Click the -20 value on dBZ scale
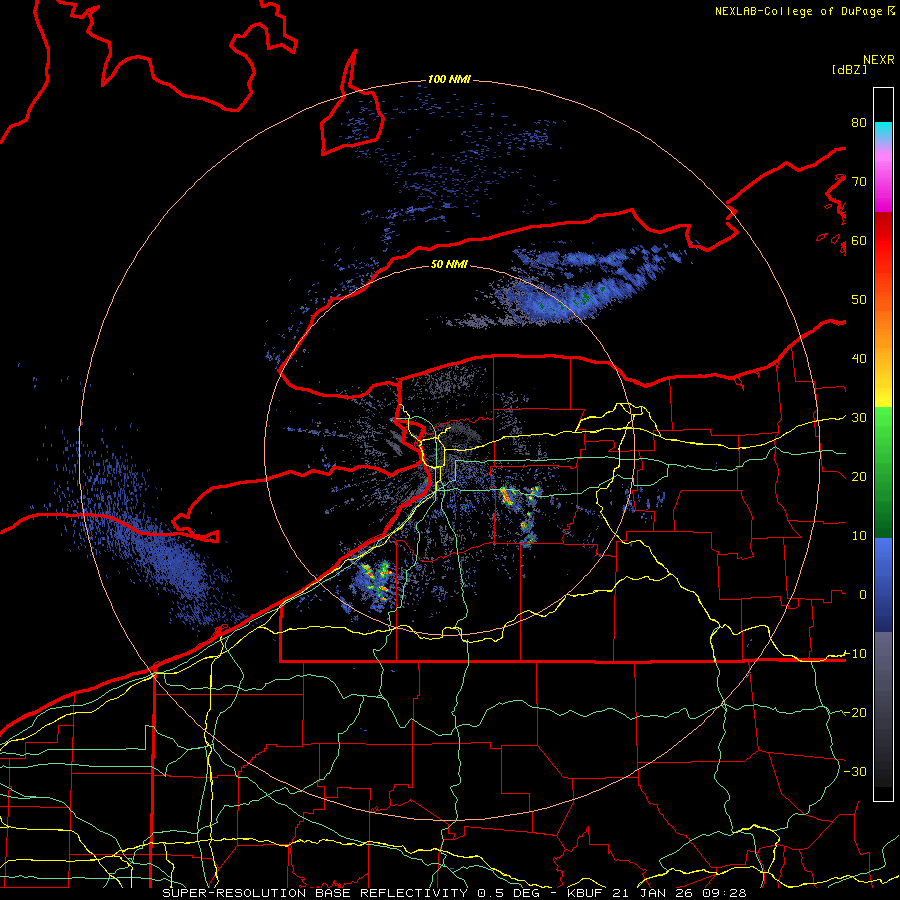Viewport: 900px width, 900px height. tap(856, 712)
